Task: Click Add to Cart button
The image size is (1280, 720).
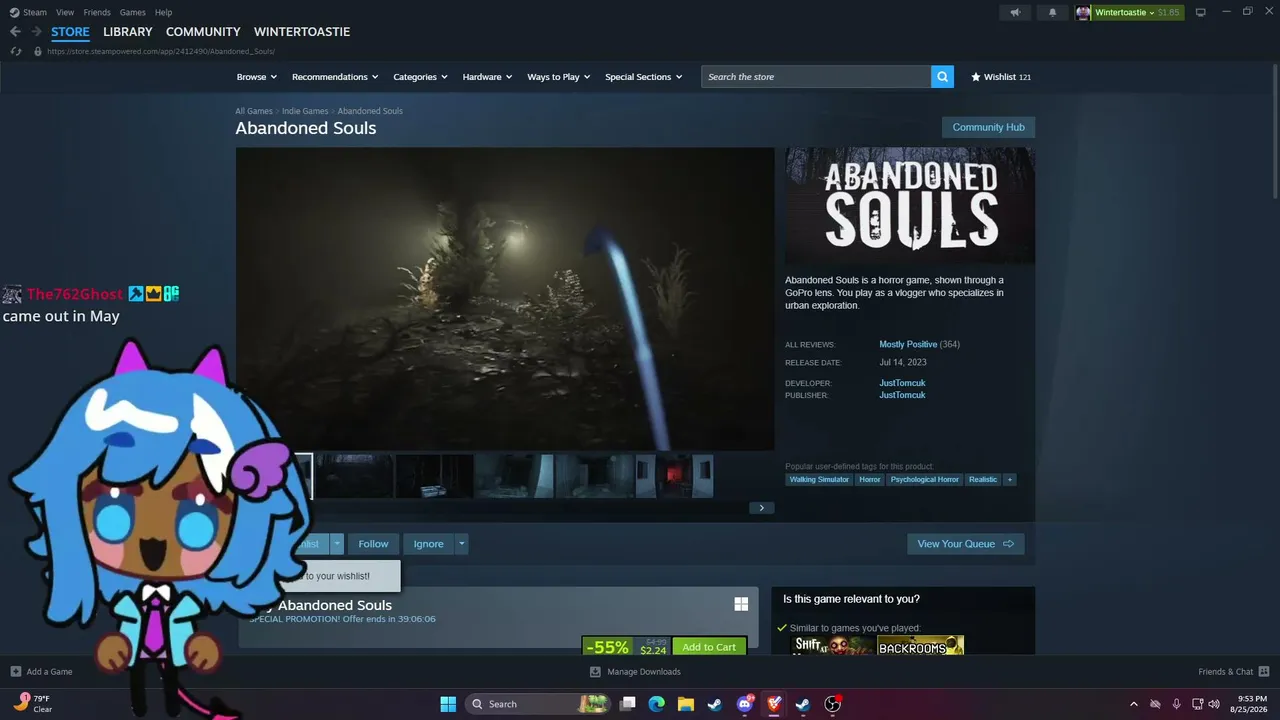Action: click(x=709, y=647)
